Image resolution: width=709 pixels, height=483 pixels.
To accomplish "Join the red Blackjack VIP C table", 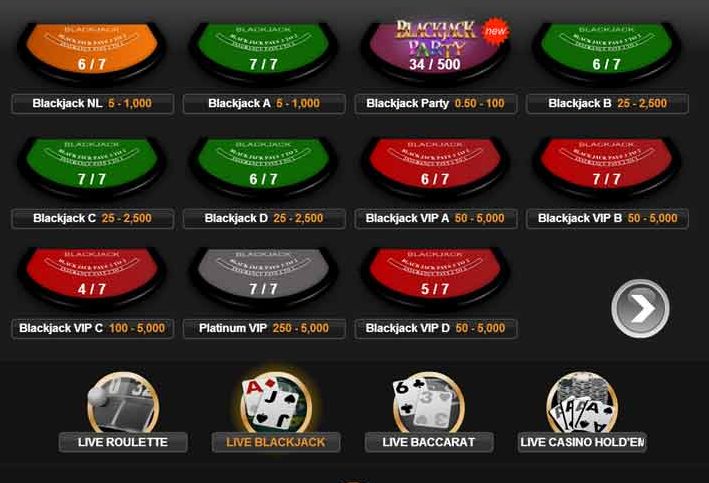I will pyautogui.click(x=92, y=279).
